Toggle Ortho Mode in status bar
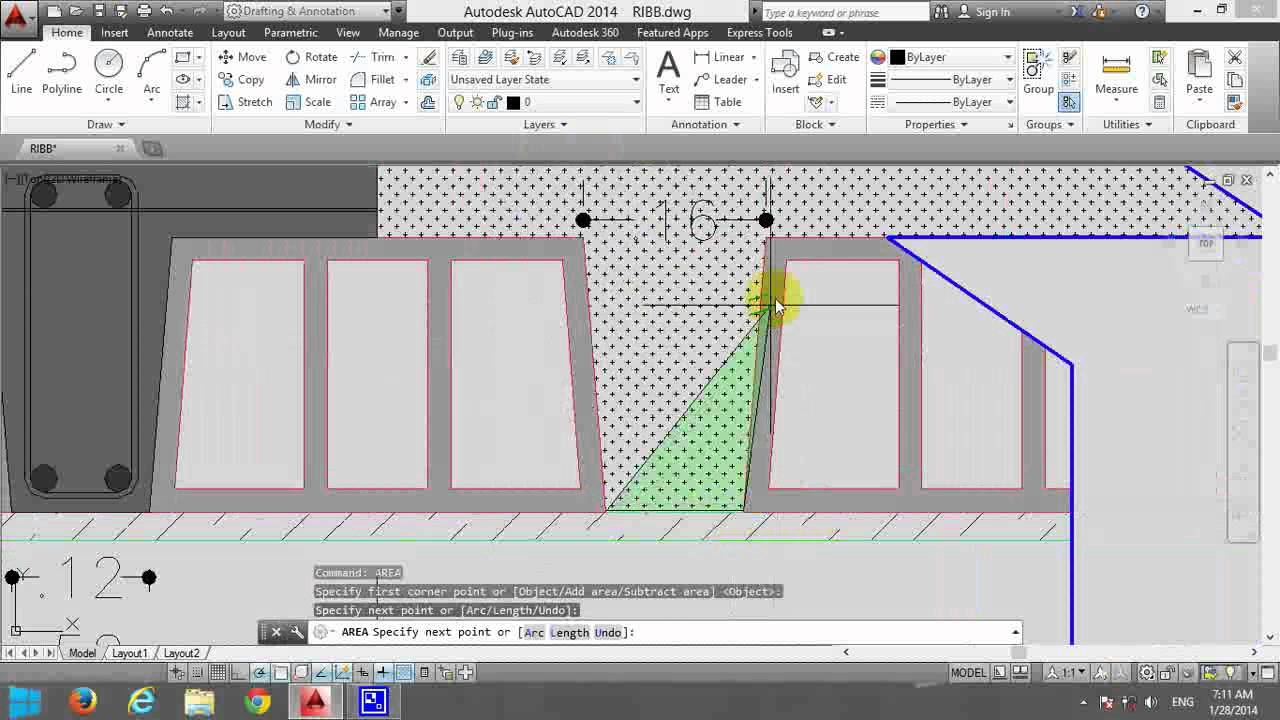 [x=239, y=673]
